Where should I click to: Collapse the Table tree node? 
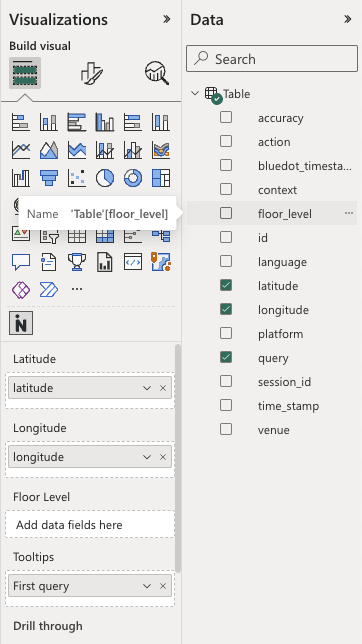pos(195,93)
